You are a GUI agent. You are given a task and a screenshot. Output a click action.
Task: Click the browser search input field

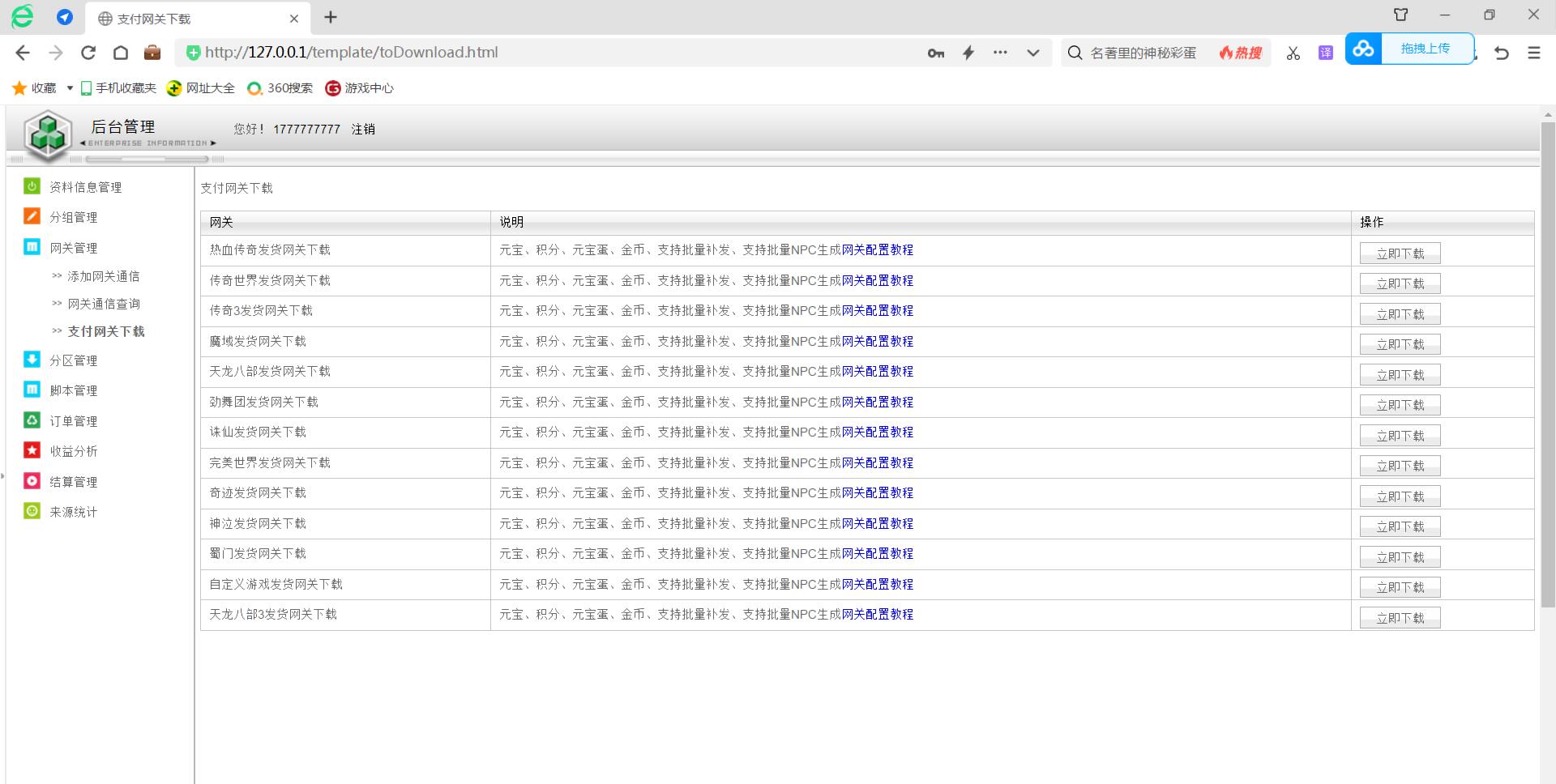click(1143, 53)
